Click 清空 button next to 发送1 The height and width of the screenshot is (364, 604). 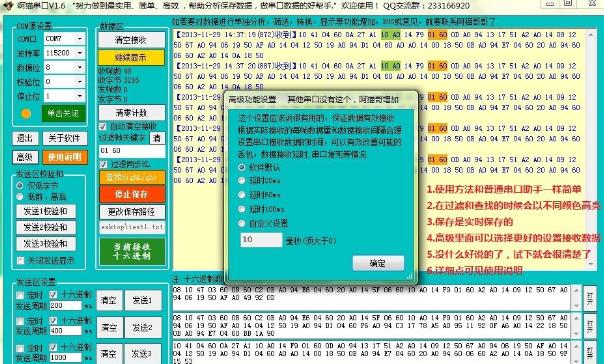[x=109, y=300]
